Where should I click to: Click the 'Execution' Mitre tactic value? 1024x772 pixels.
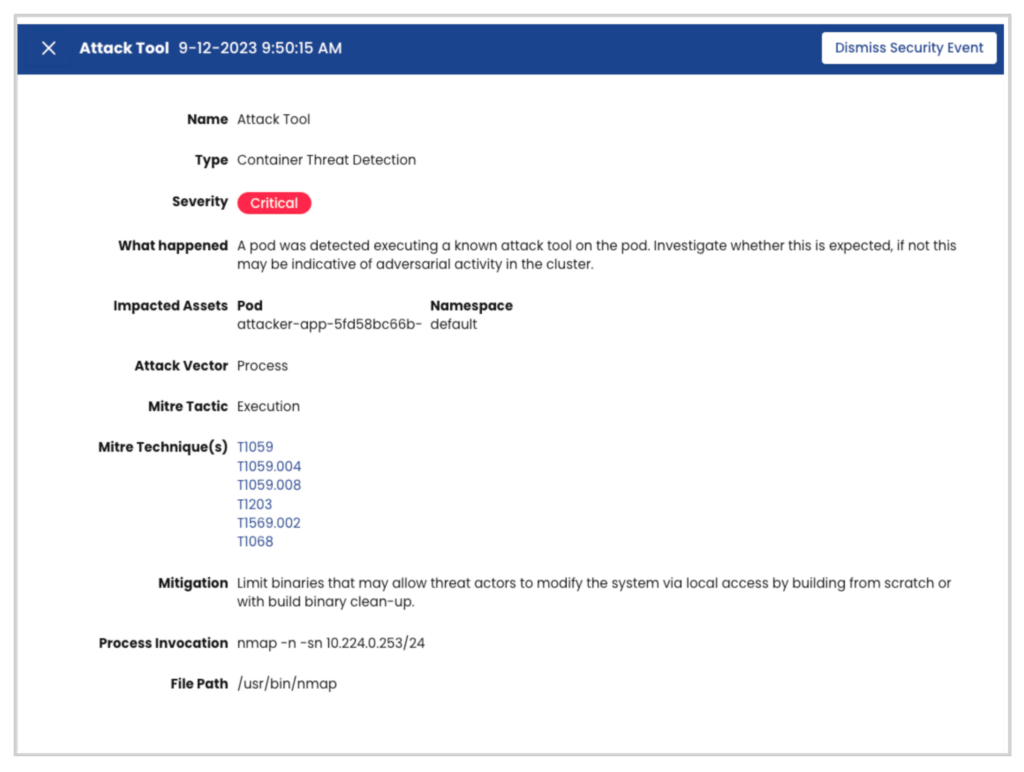point(268,406)
